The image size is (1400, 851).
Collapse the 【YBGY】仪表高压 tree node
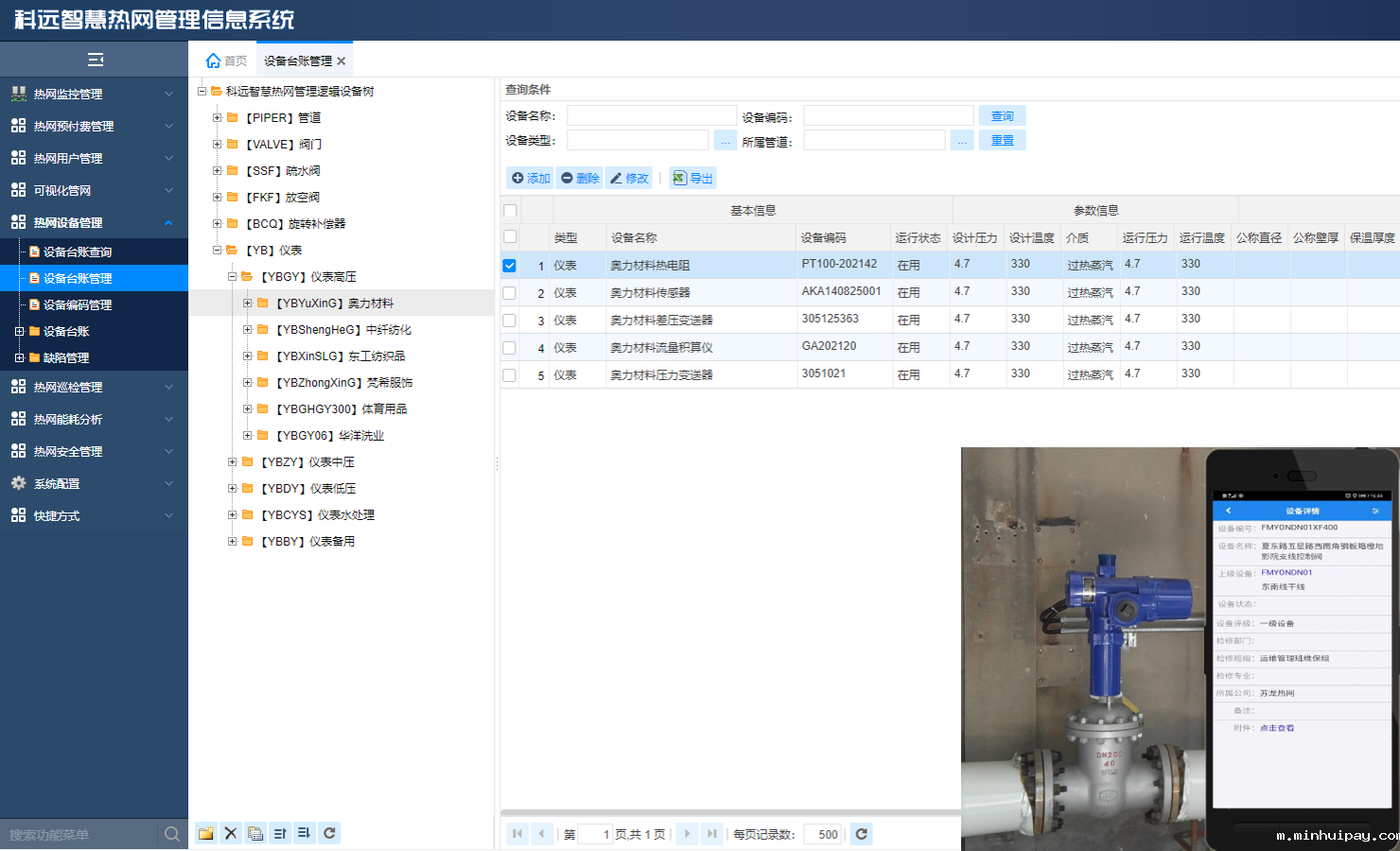coord(233,277)
